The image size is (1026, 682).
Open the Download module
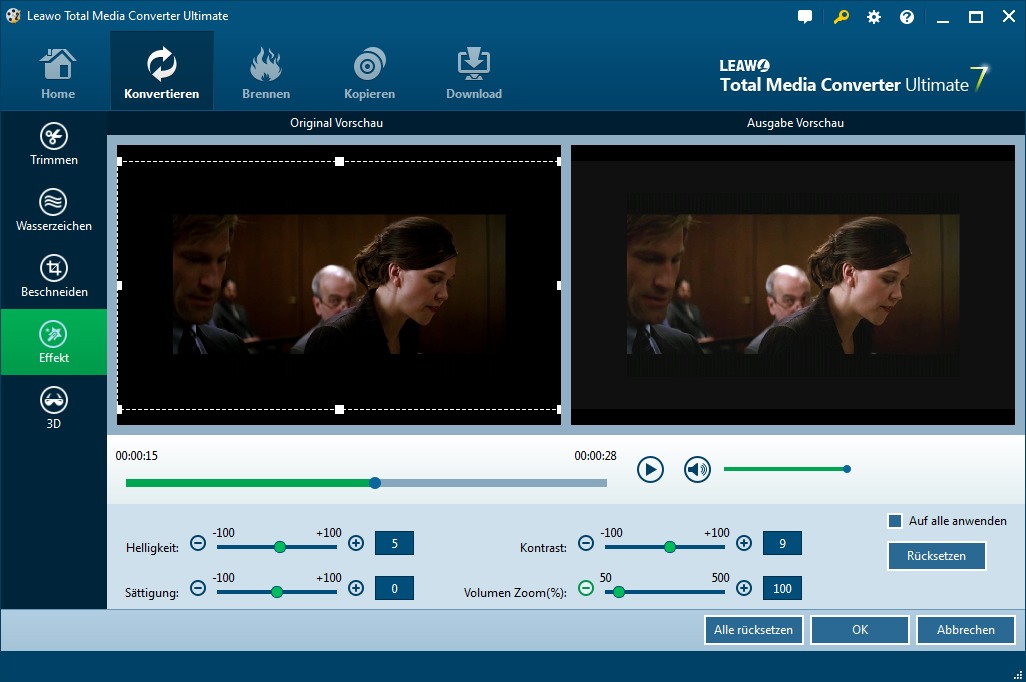point(474,73)
